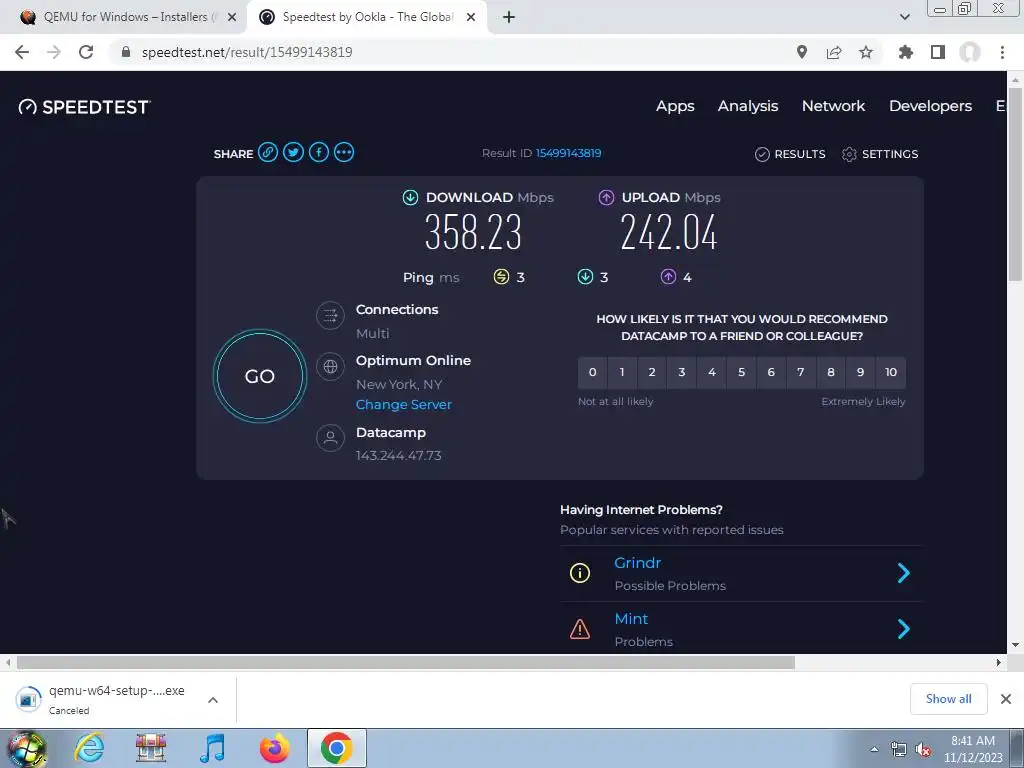The width and height of the screenshot is (1024, 768).
Task: Open the Chrome three-dot menu
Action: click(1002, 52)
